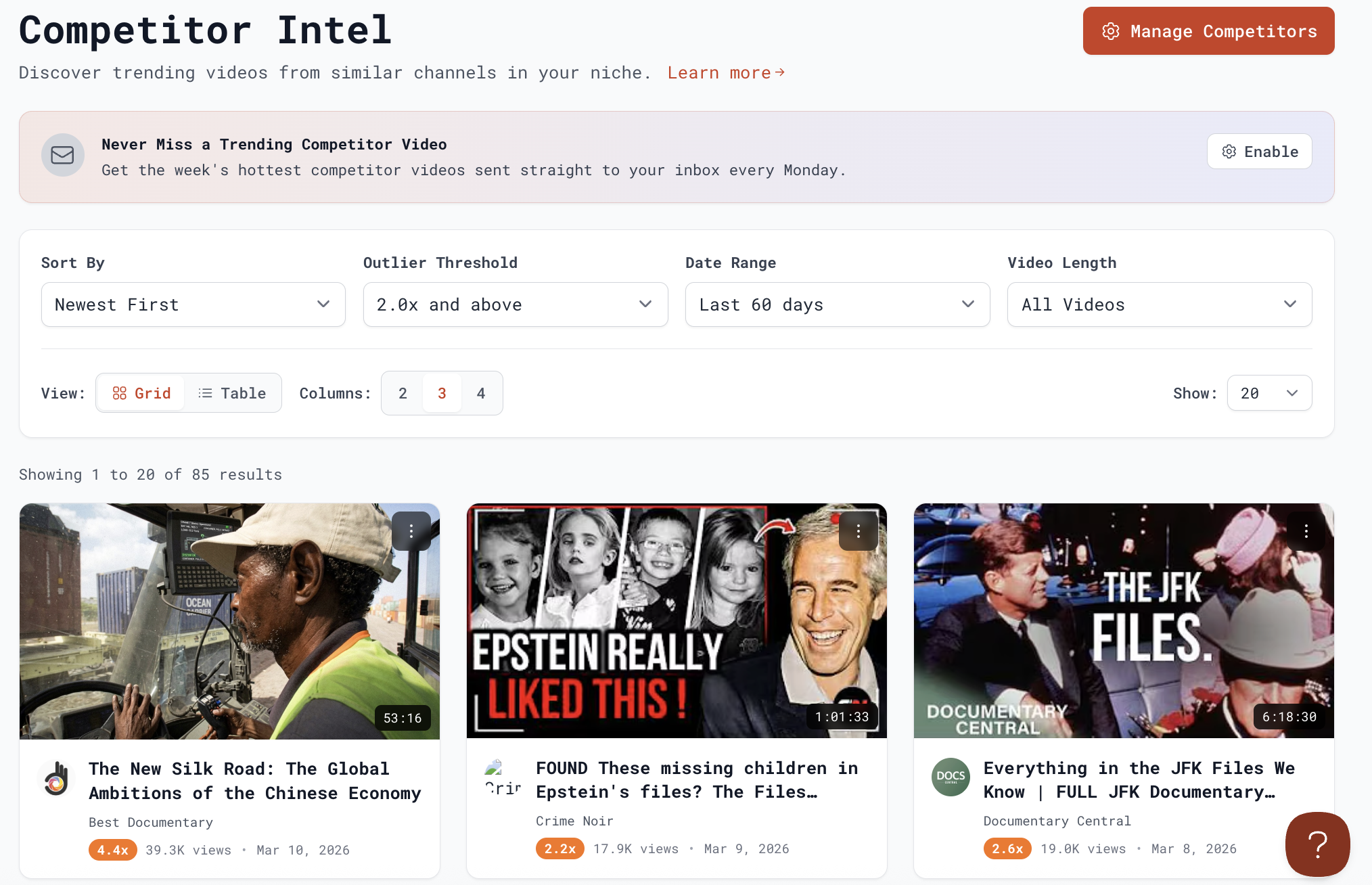The image size is (1372, 885).
Task: Open three-dot menu on Silk Road video
Action: [411, 531]
